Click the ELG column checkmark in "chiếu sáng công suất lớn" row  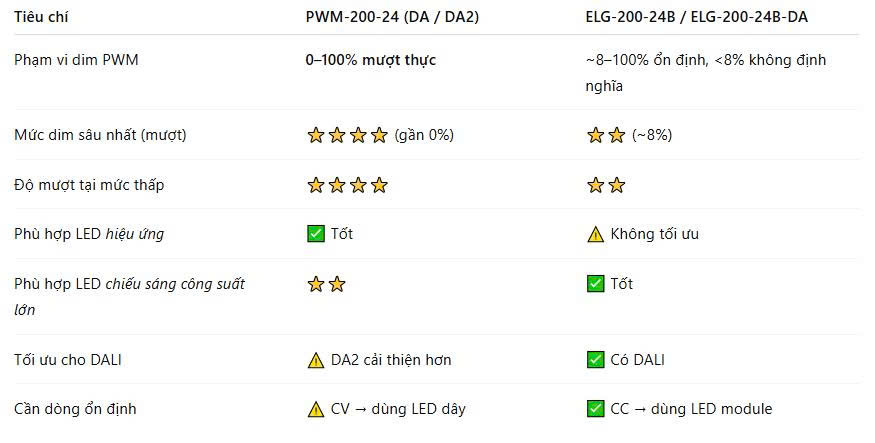click(595, 284)
